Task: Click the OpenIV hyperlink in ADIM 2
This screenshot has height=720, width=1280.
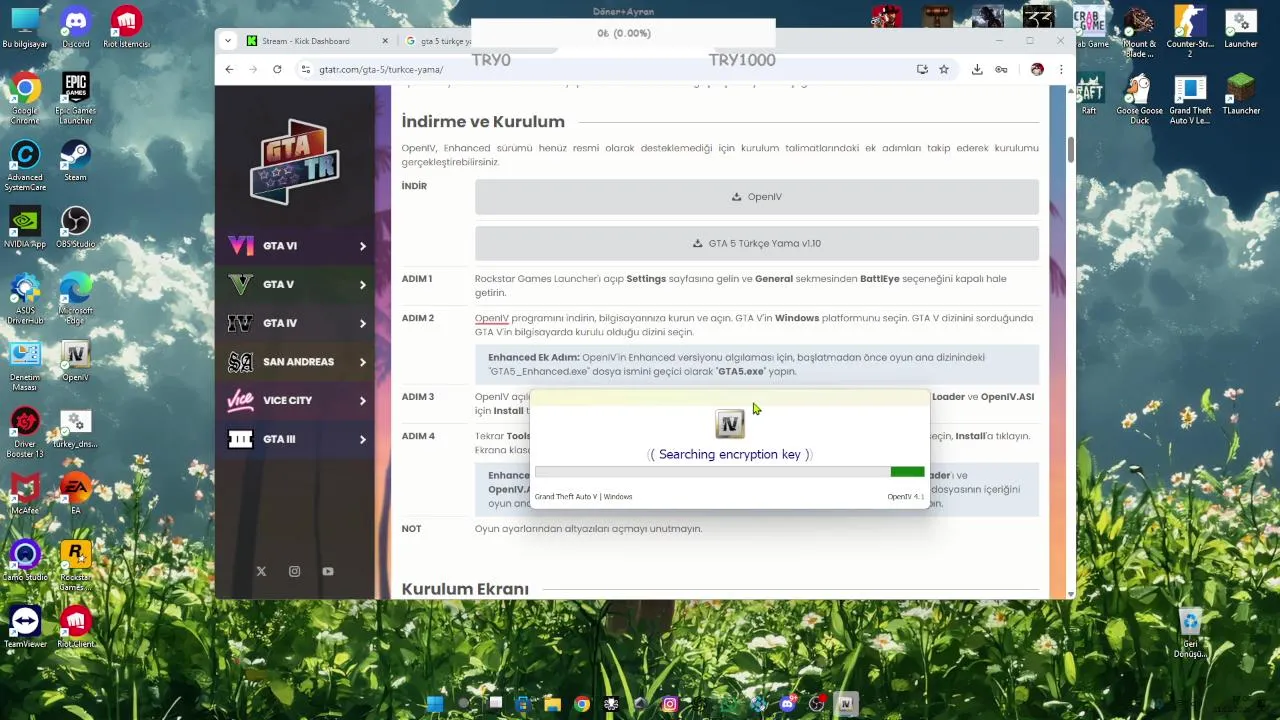Action: click(492, 318)
